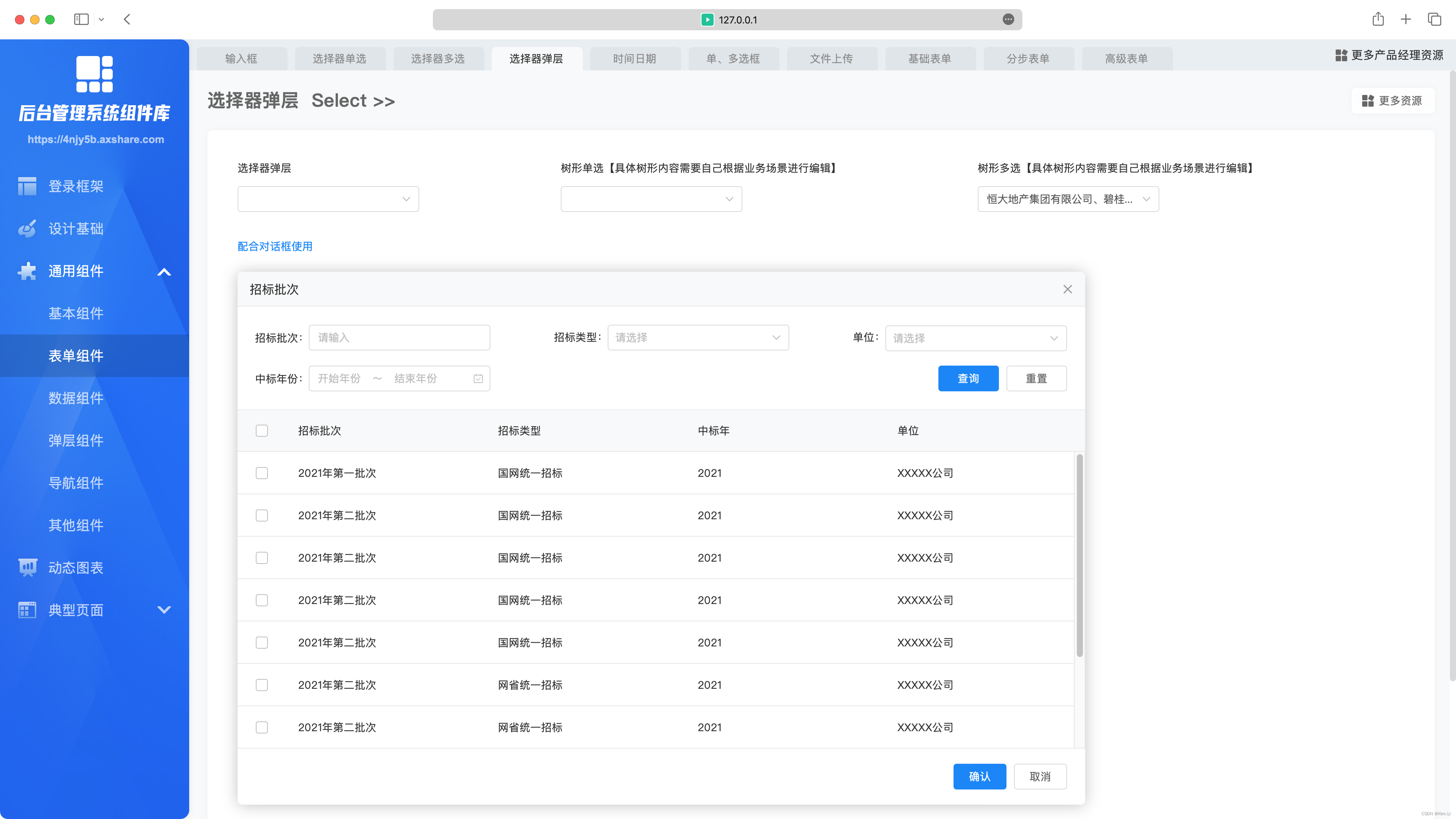Switch to the 基础表单 tab
The height and width of the screenshot is (819, 1456).
(x=930, y=59)
